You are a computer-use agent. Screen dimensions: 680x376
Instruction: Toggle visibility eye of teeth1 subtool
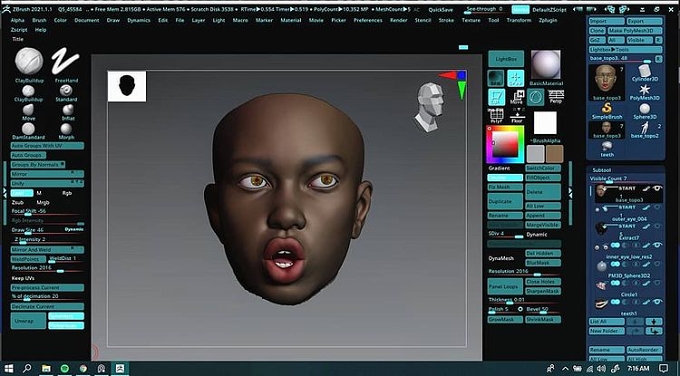(x=657, y=302)
